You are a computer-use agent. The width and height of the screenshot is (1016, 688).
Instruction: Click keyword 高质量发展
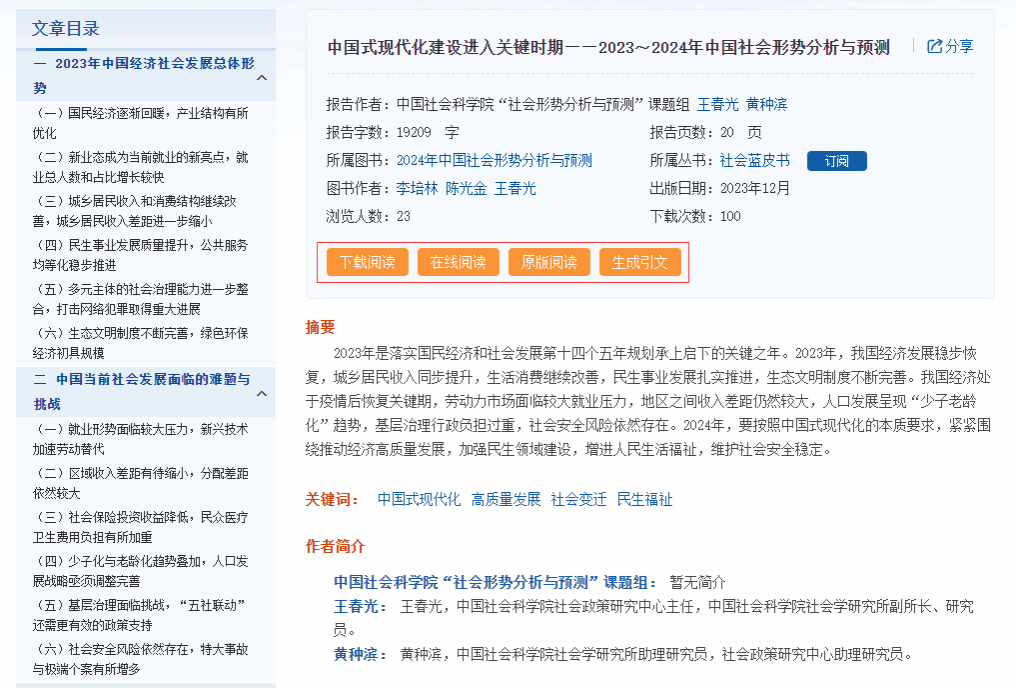click(x=506, y=499)
